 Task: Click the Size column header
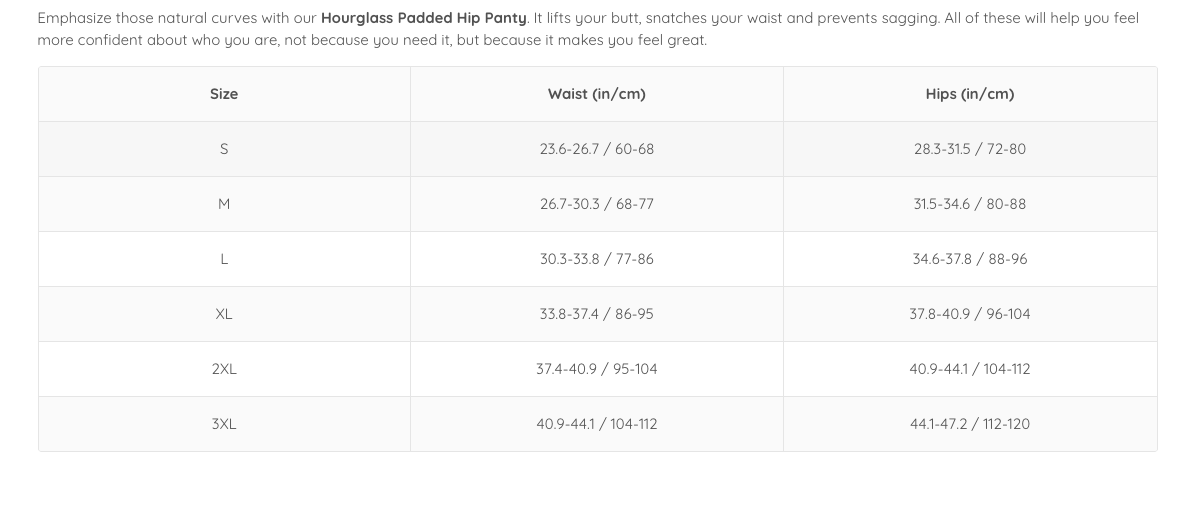(x=224, y=94)
